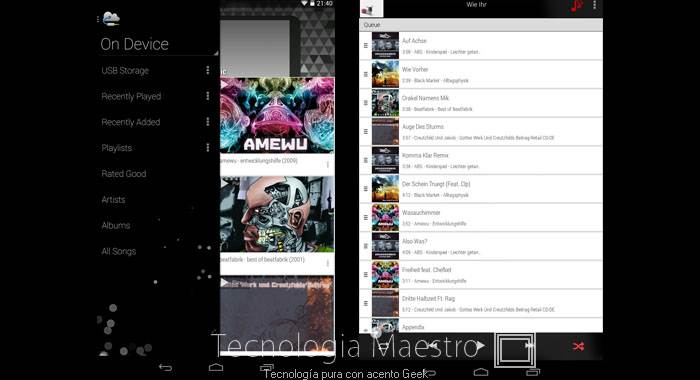This screenshot has width=700, height=380.
Task: Open options for the amewu entwicklungshilfe album
Action: point(328,164)
